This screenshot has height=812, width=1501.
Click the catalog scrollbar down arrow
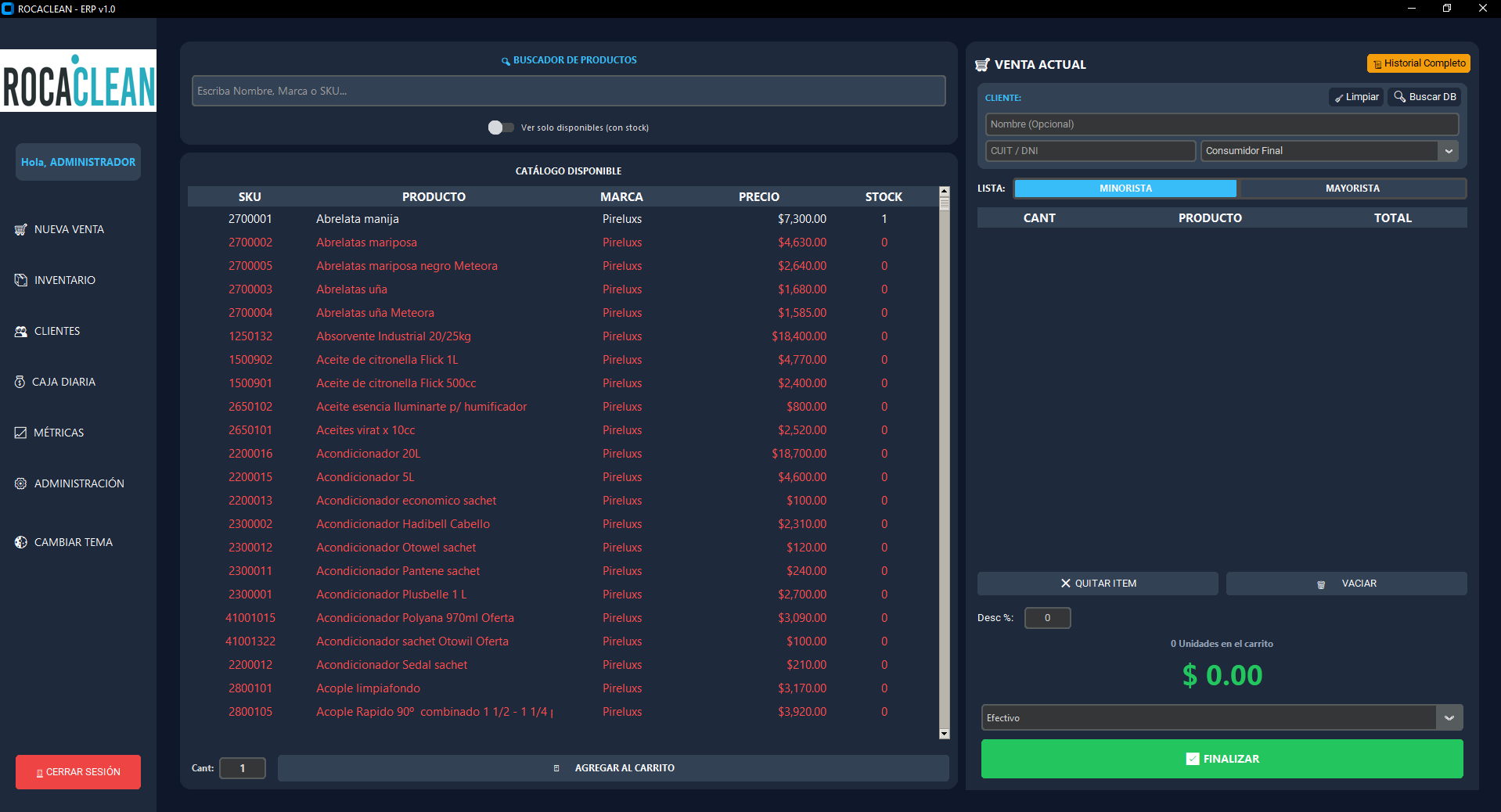pyautogui.click(x=944, y=734)
